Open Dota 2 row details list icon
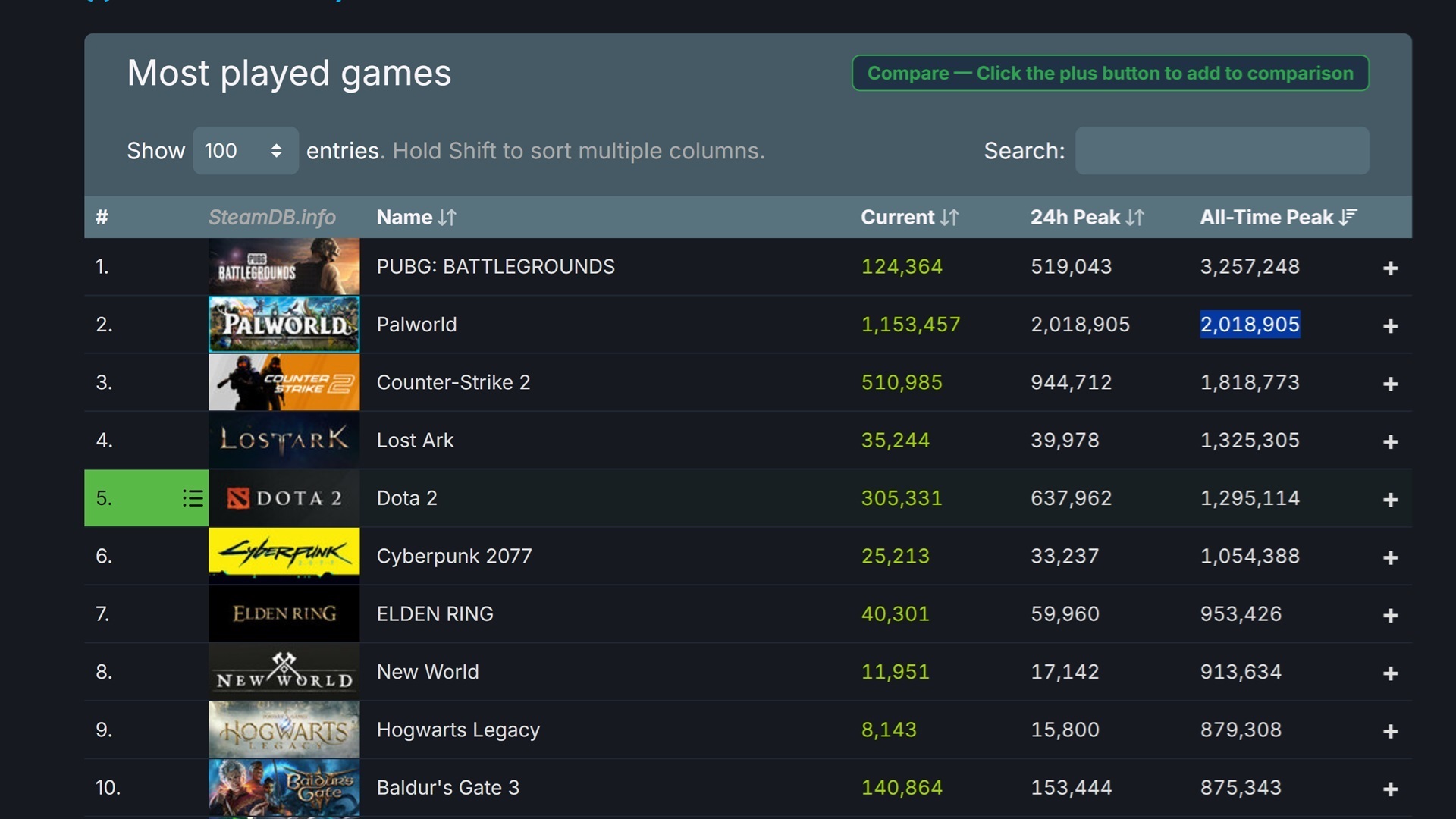 (x=193, y=498)
